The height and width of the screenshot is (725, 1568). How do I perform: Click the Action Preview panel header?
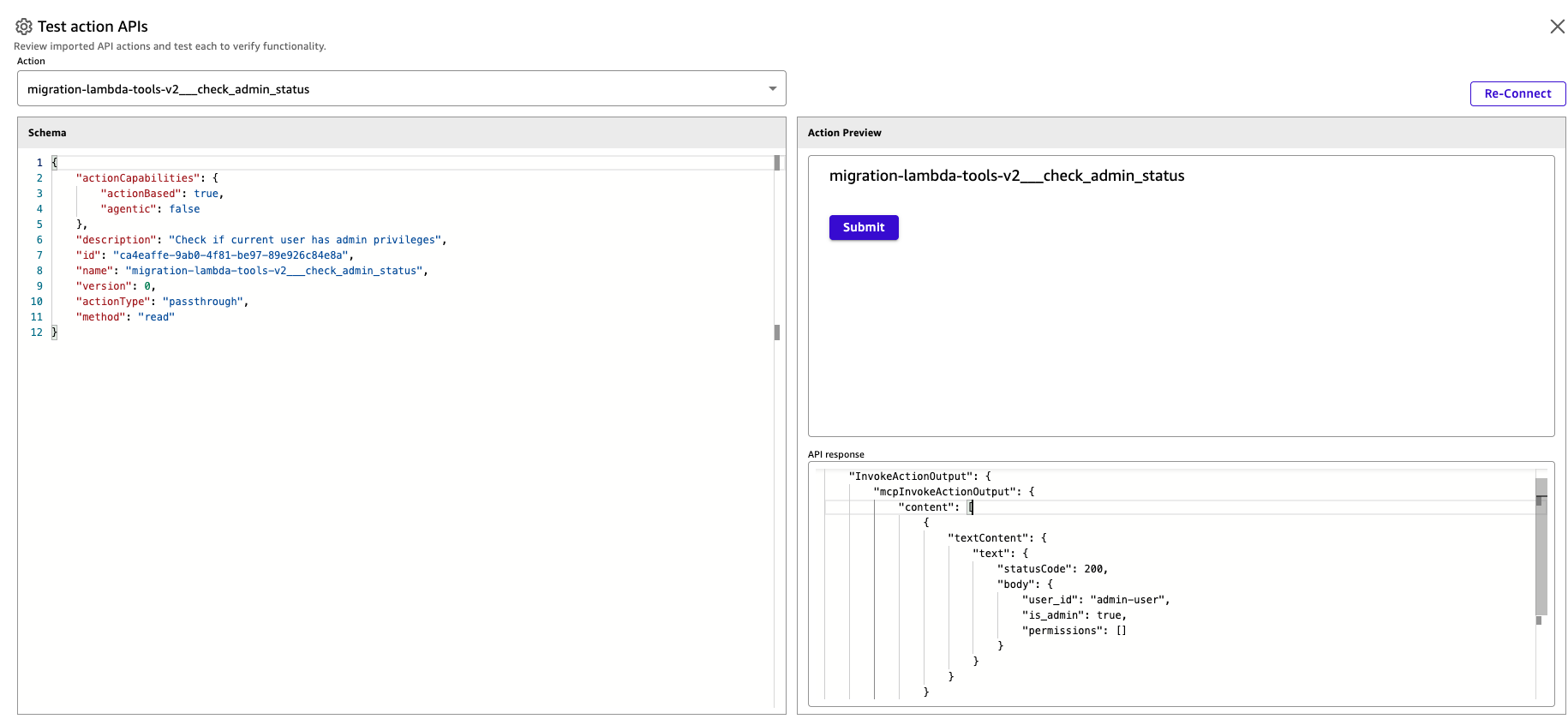pyautogui.click(x=1181, y=133)
